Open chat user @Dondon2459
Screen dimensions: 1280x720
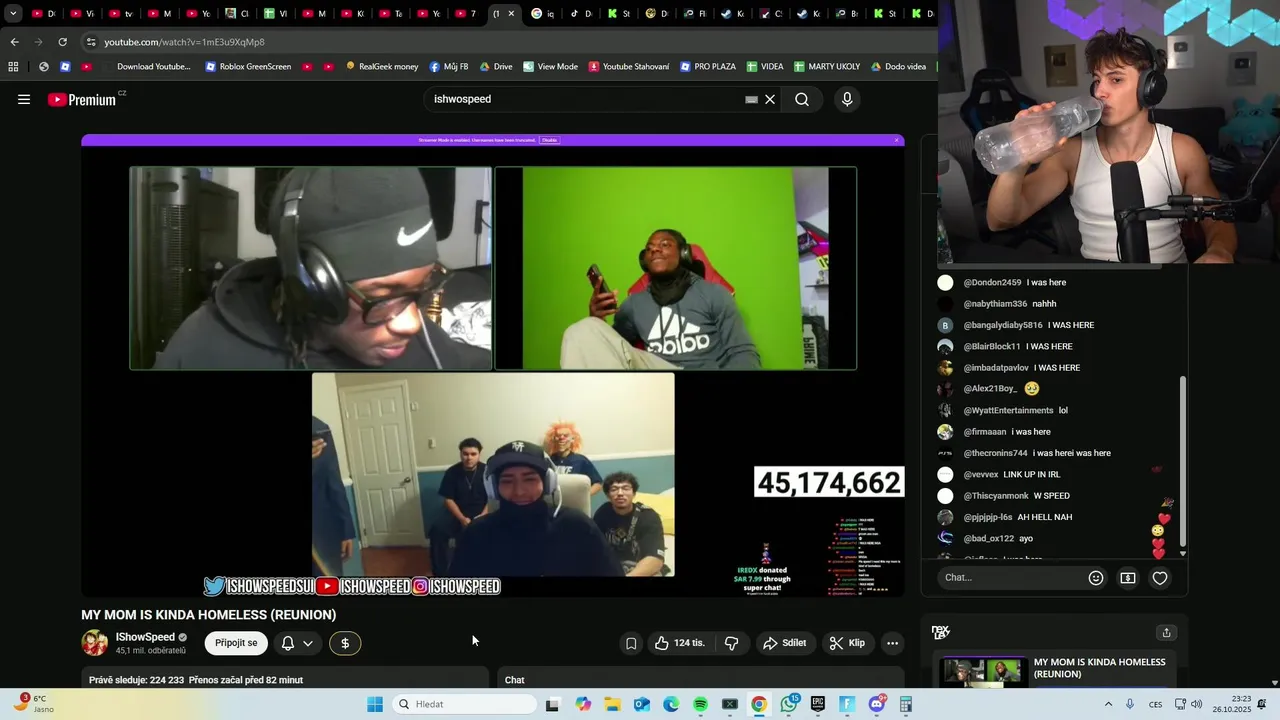[992, 283]
